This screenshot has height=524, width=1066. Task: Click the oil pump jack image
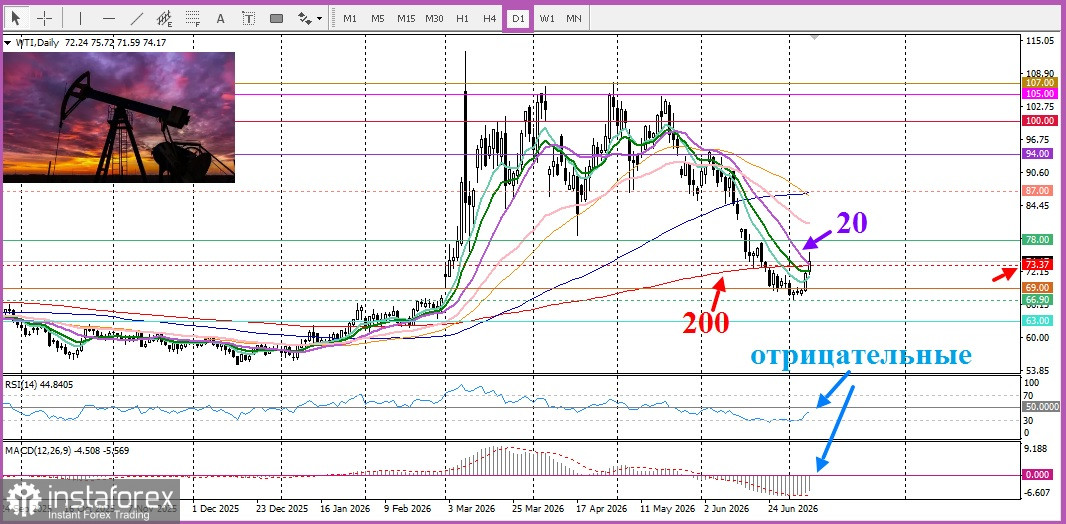click(119, 118)
